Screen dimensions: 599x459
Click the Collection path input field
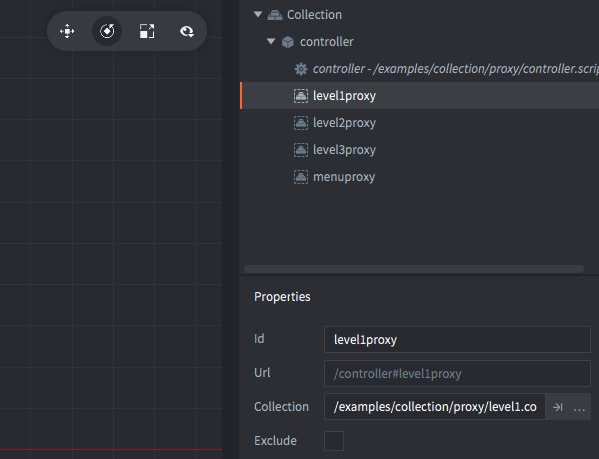point(435,407)
